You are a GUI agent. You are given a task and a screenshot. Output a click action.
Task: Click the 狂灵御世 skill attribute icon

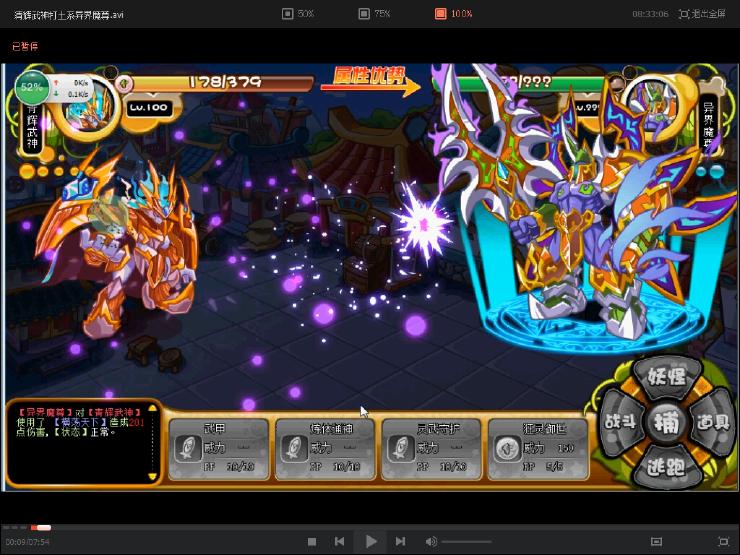point(507,449)
